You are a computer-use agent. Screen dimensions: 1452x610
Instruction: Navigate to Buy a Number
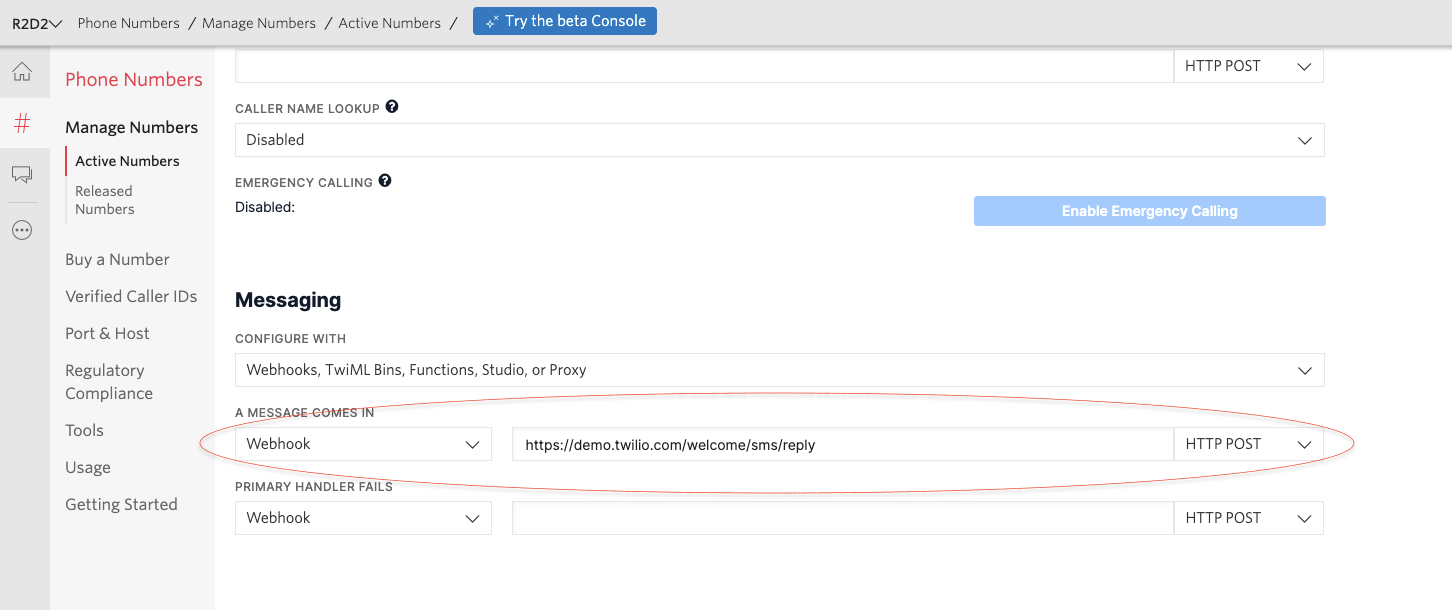point(116,258)
